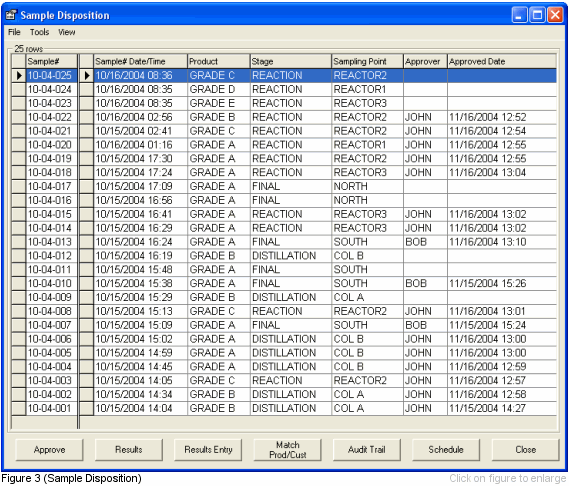Click approved date 11/16/2004 13:04

pyautogui.click(x=502, y=172)
